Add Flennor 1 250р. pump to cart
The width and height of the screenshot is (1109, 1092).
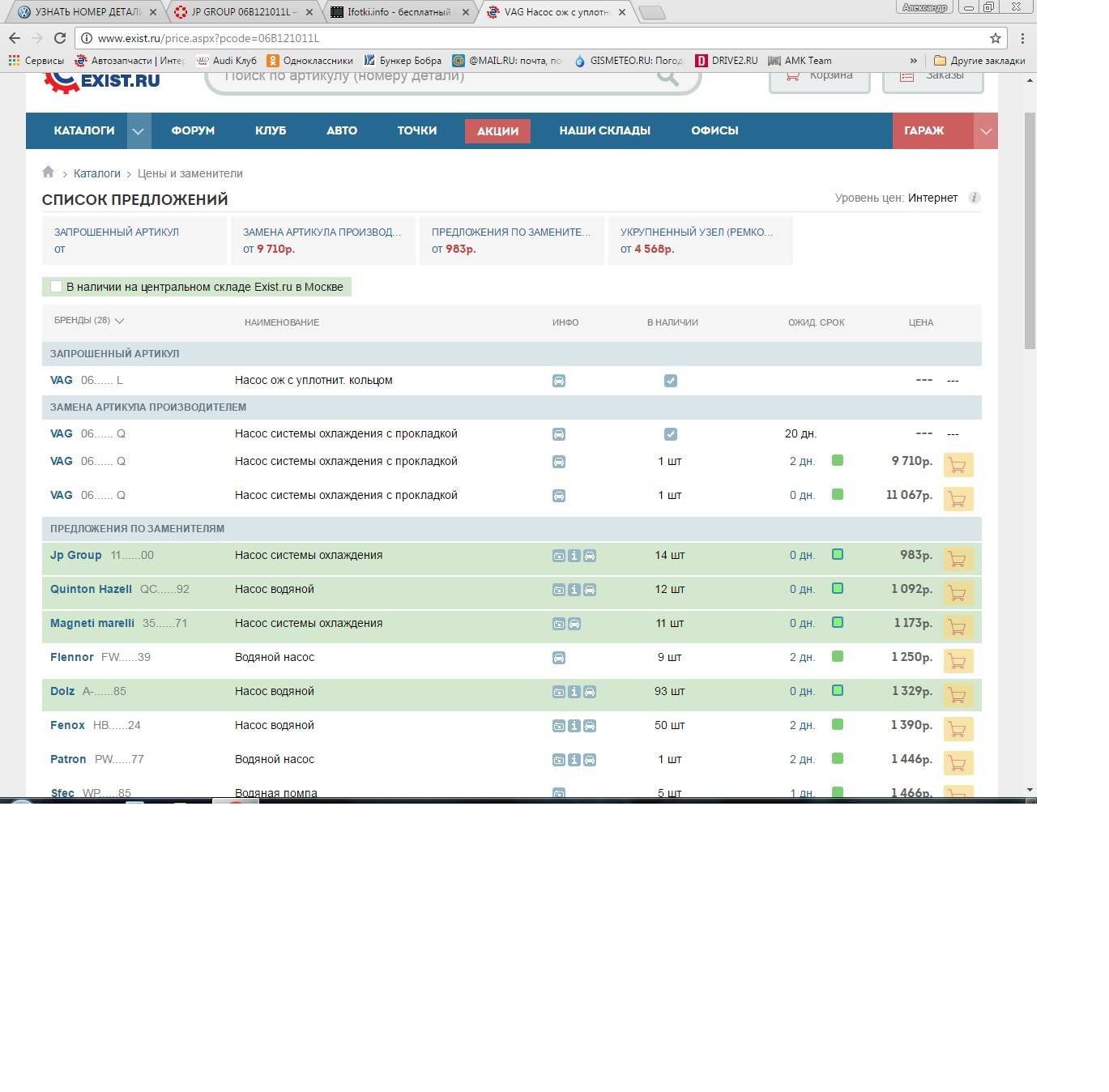click(958, 661)
